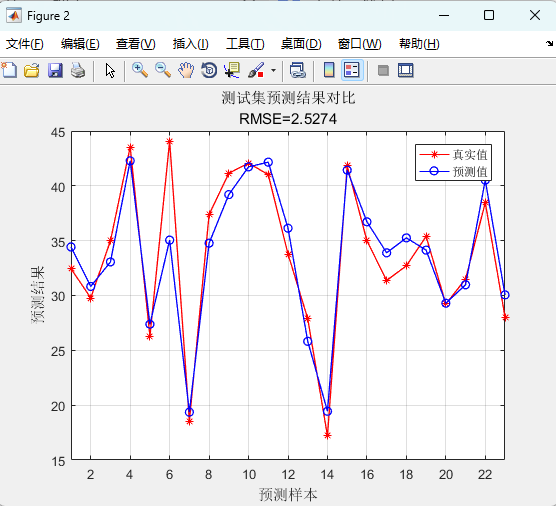The width and height of the screenshot is (556, 506).
Task: Select the 真实值 legend entry
Action: (x=454, y=154)
